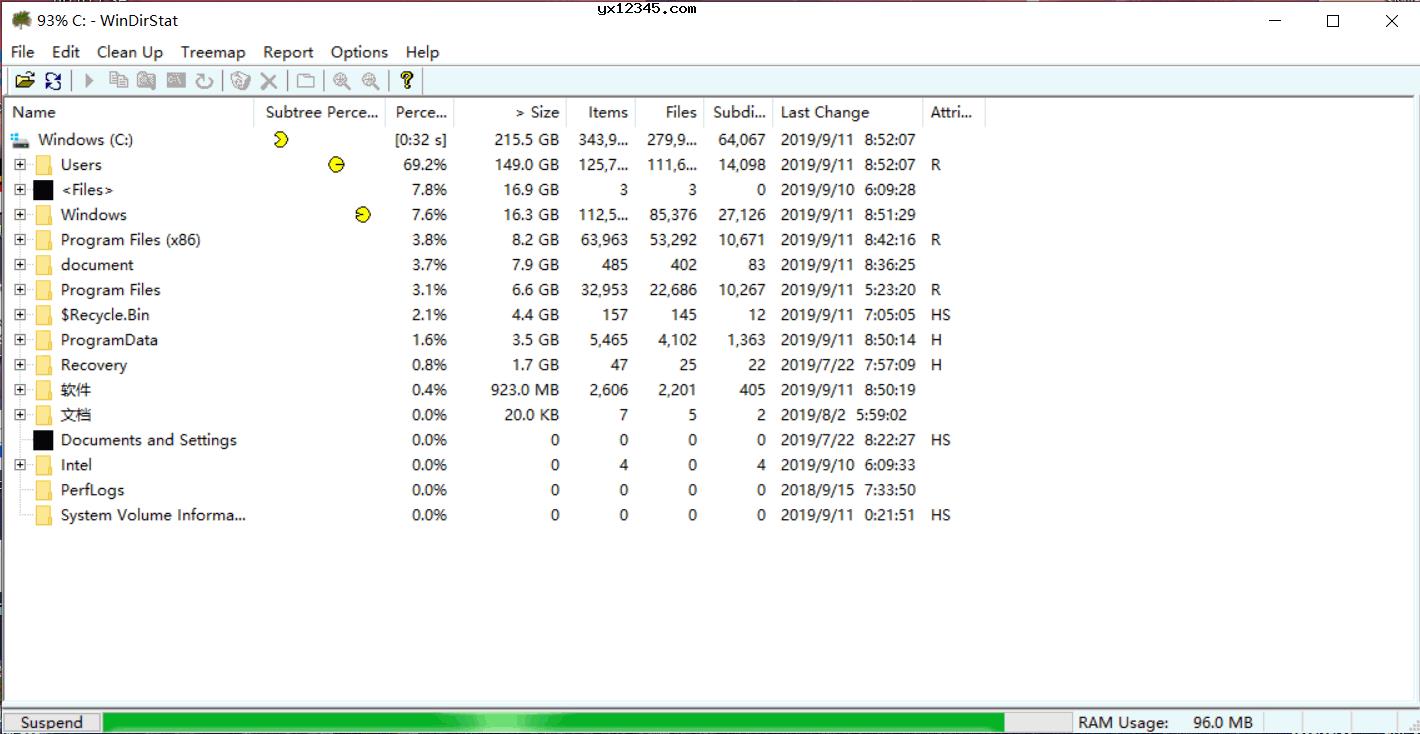Expand the Windows folder node
Viewport: 1420px width, 734px height.
coord(20,215)
